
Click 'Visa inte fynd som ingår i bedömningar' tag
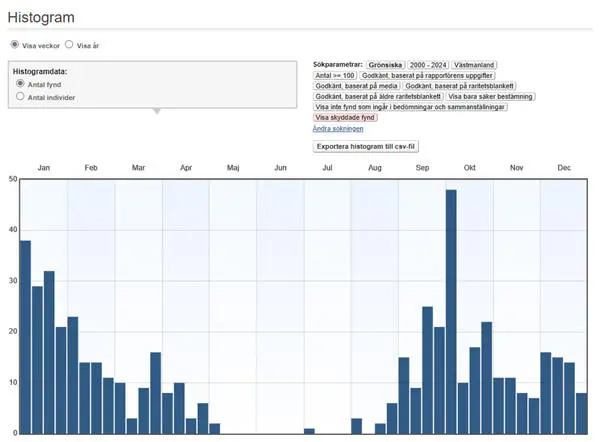pos(410,107)
